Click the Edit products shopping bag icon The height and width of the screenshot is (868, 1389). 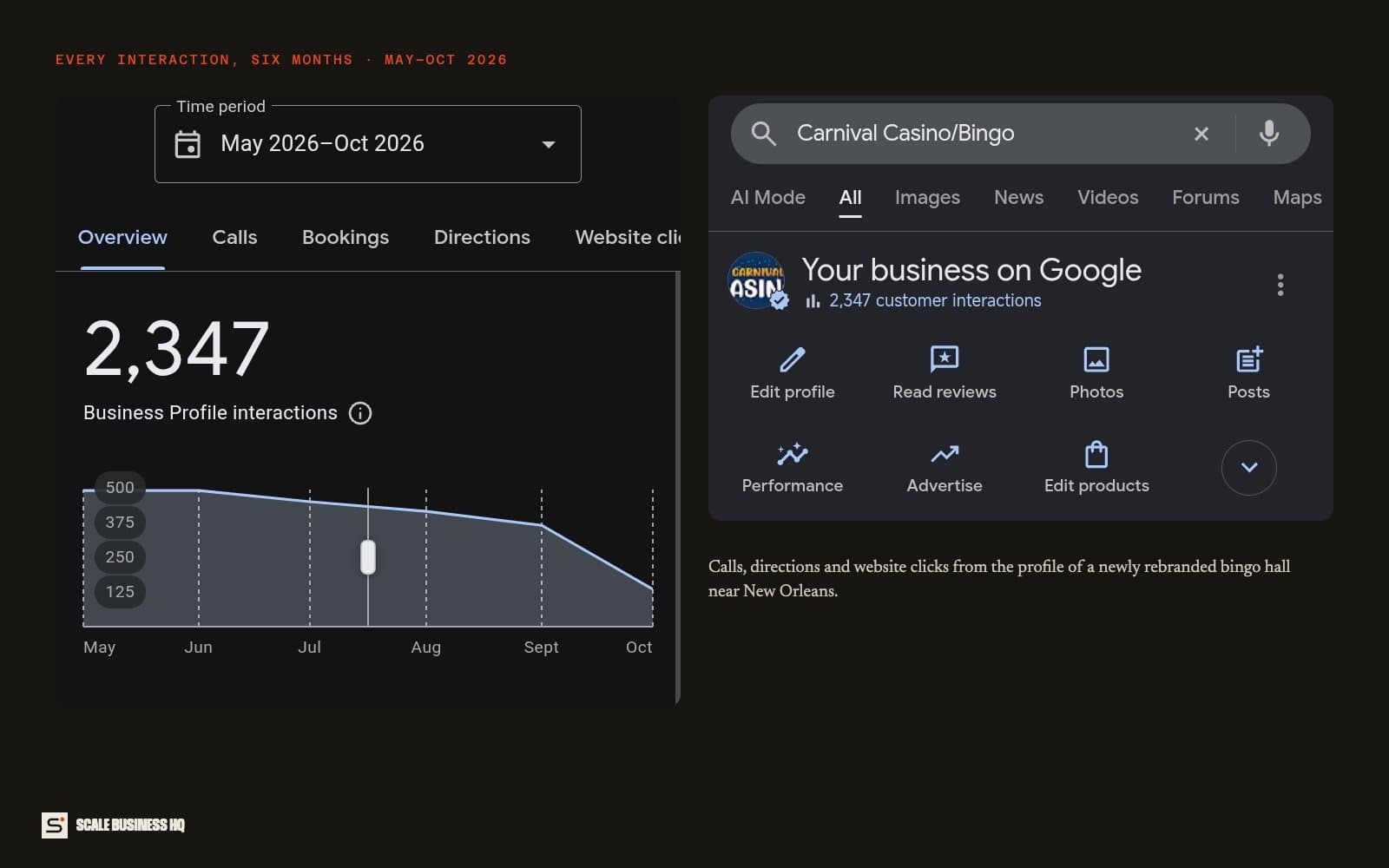tap(1096, 454)
